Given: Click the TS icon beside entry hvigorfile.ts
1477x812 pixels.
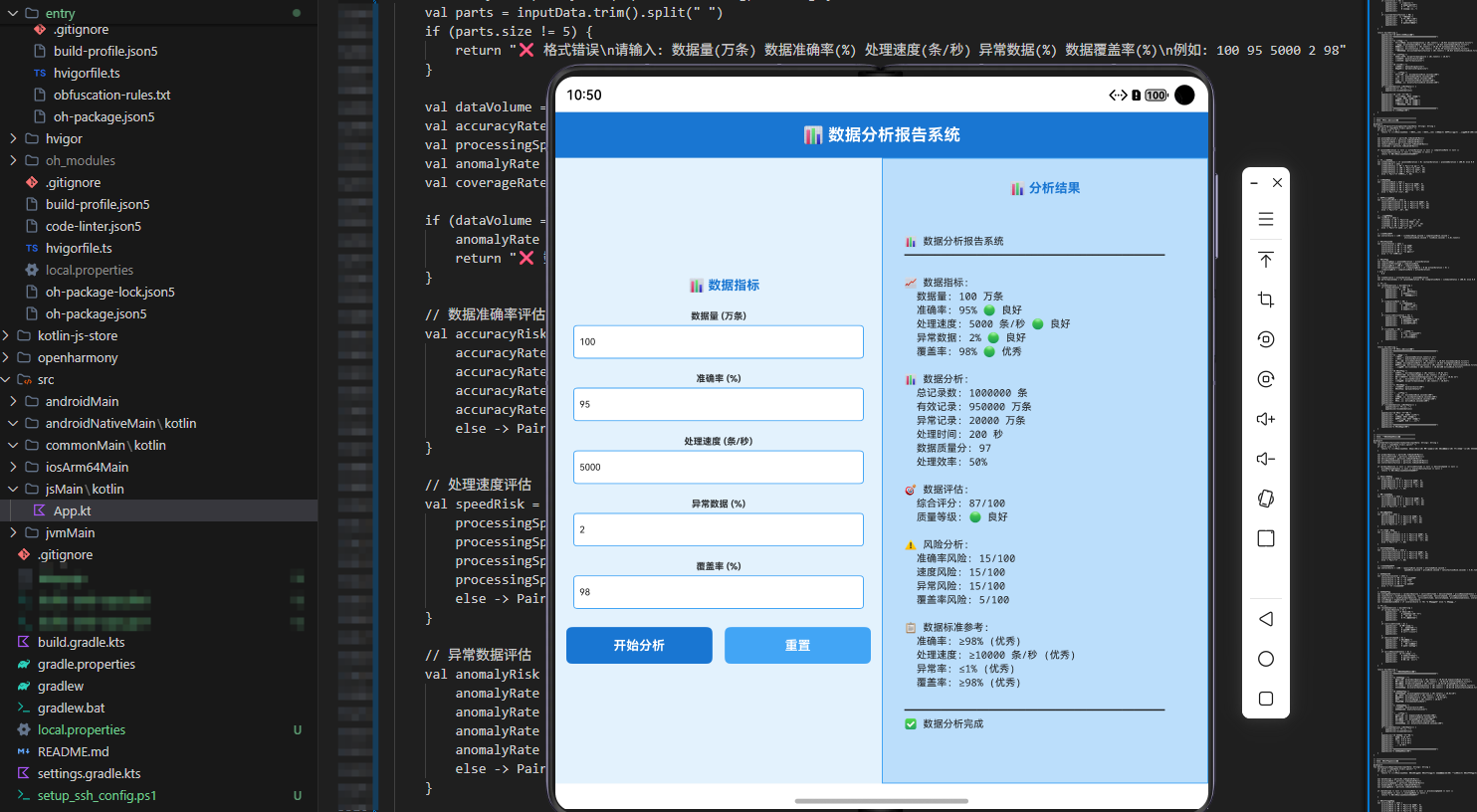Looking at the screenshot, I should pos(40,73).
